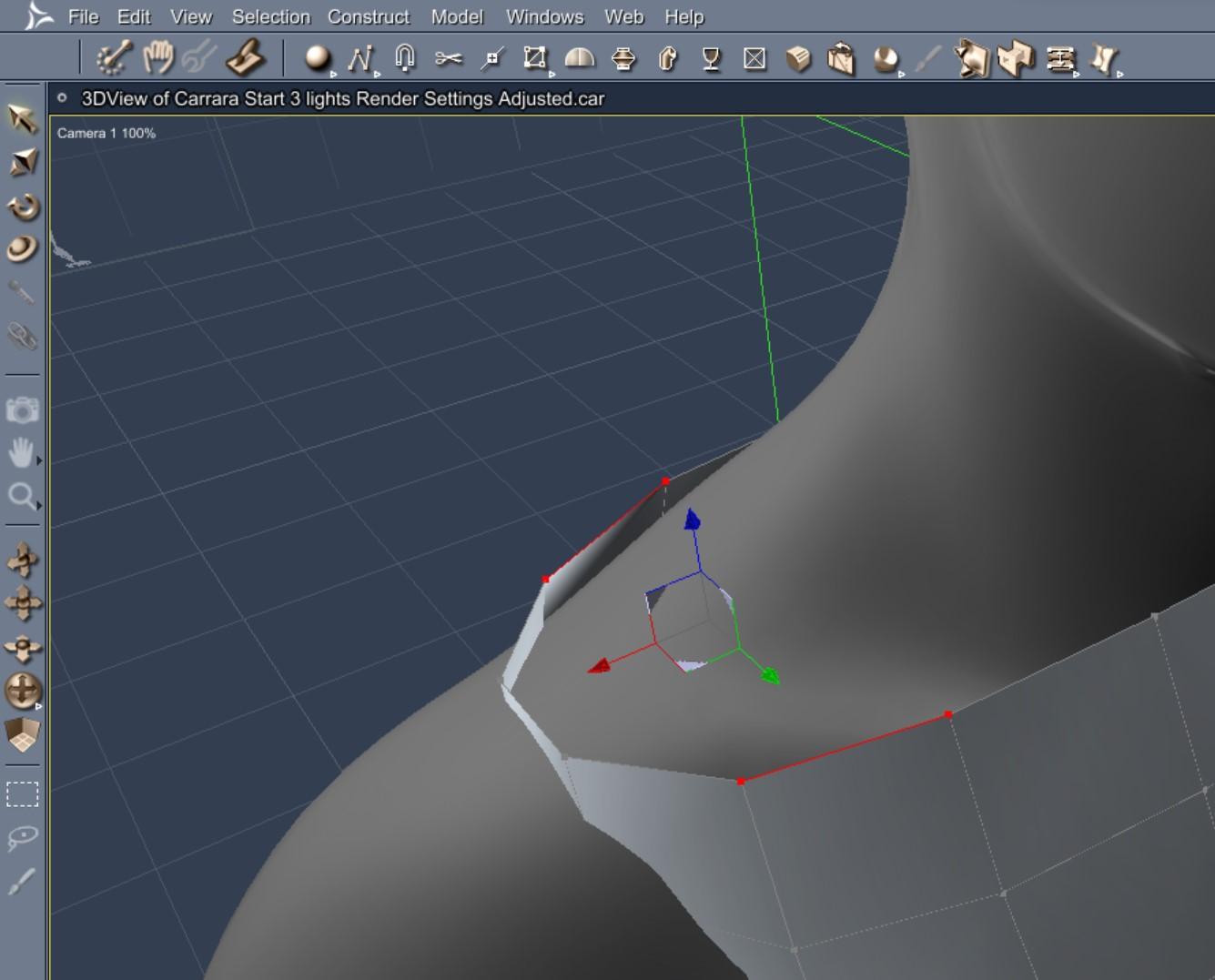Select the scissors cut tool

tap(448, 59)
